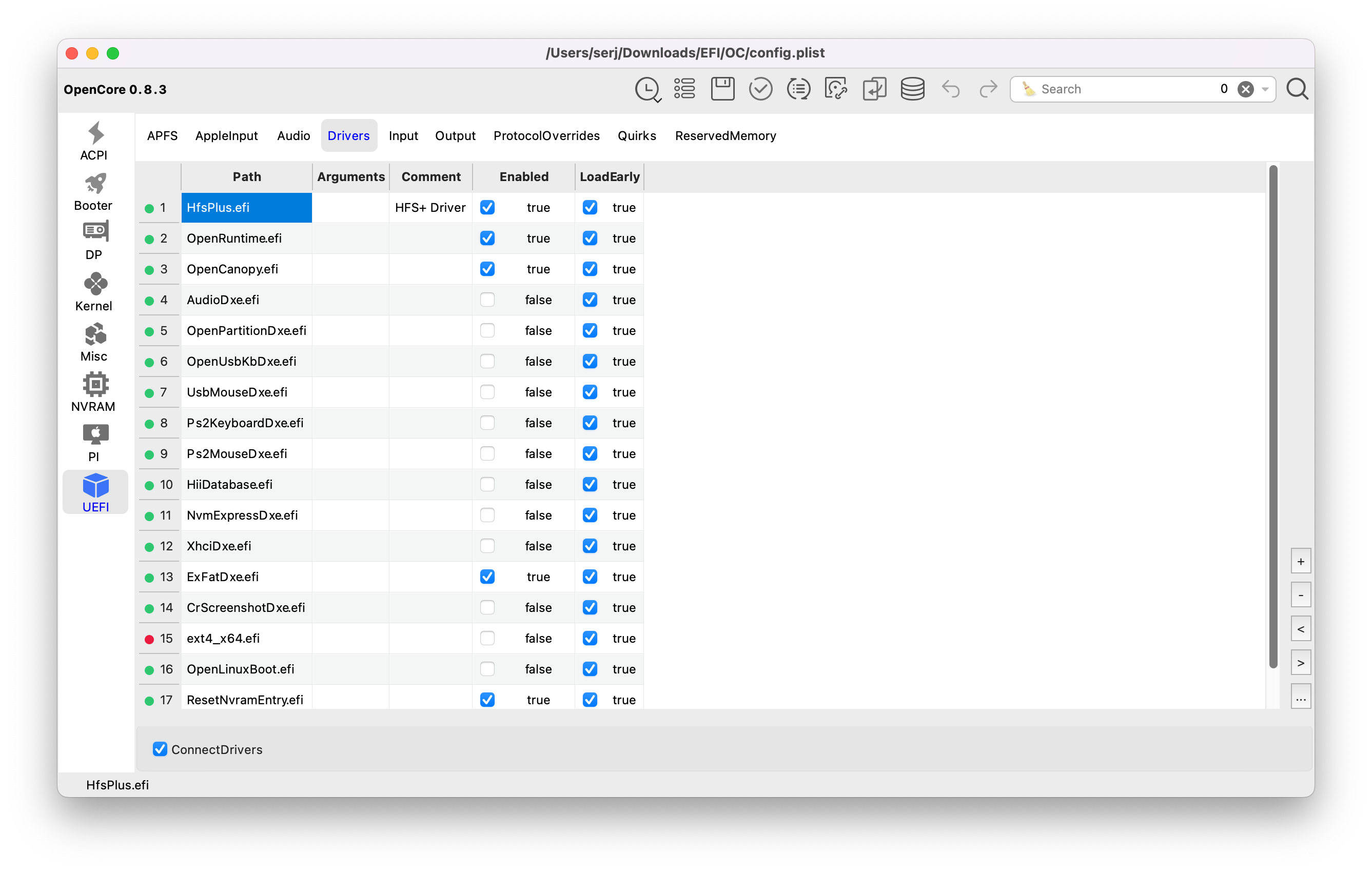
Task: Click the validate checkmark circle icon
Action: point(760,89)
